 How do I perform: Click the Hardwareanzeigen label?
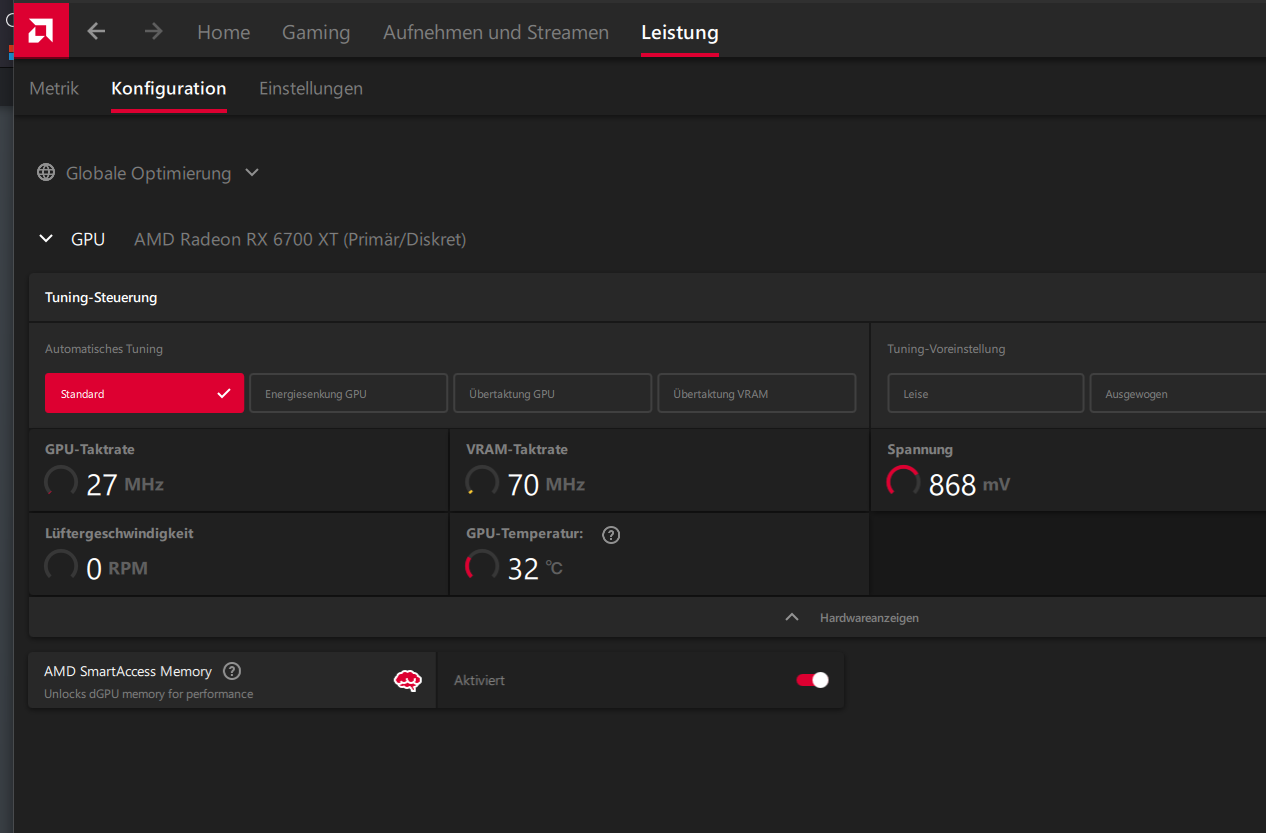click(x=869, y=618)
